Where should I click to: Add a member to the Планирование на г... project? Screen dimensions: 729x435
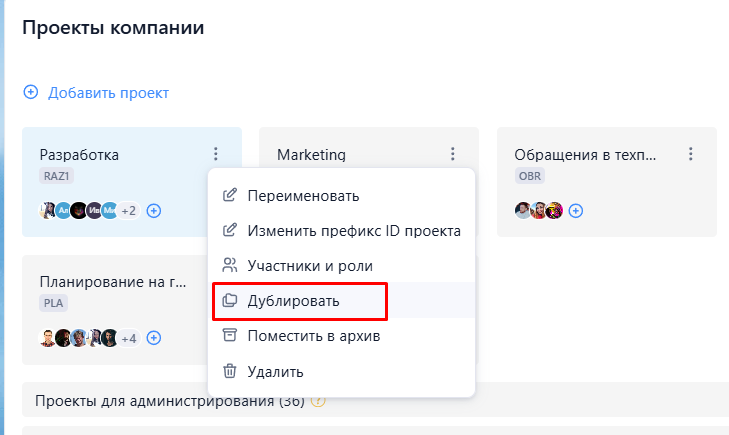[154, 338]
